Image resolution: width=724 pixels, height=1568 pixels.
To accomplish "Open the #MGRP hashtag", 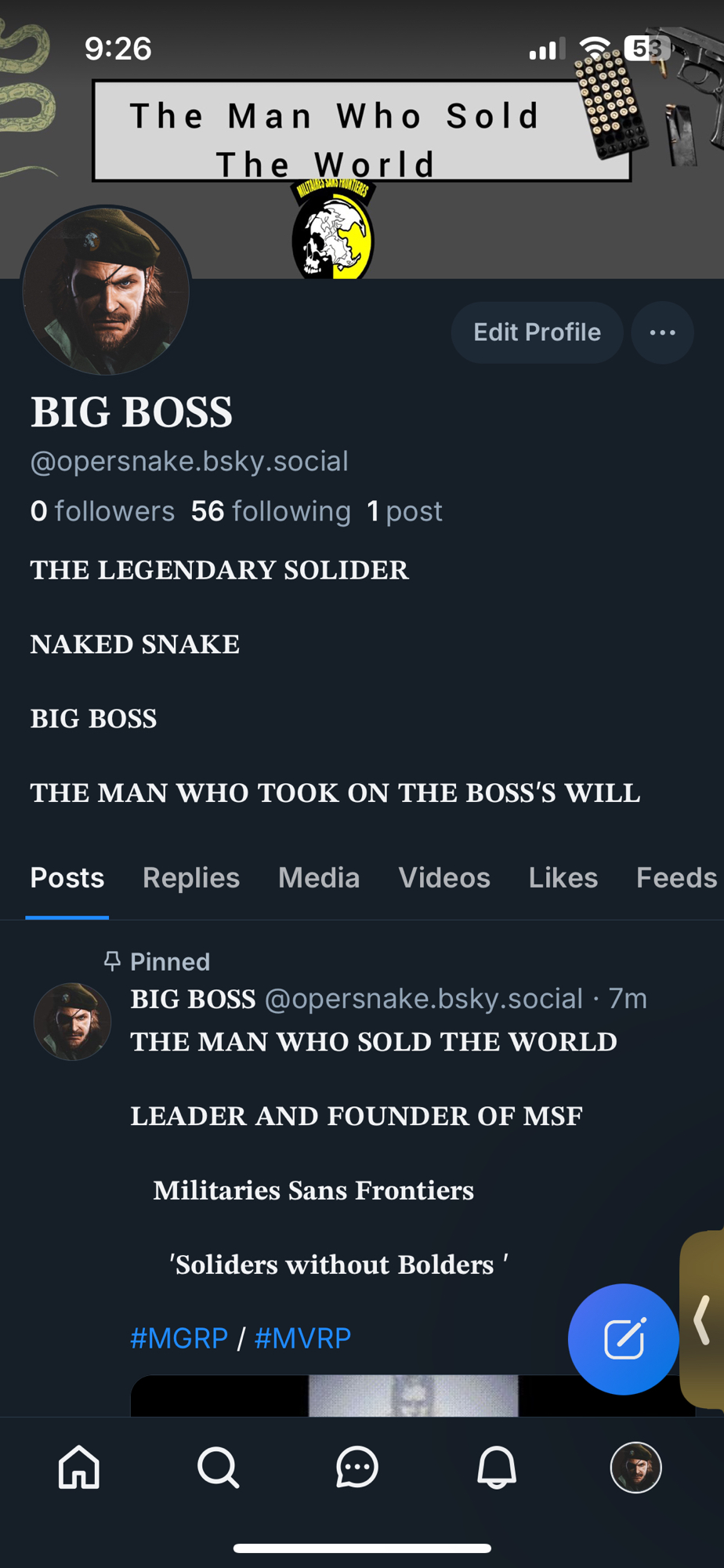I will click(179, 1338).
